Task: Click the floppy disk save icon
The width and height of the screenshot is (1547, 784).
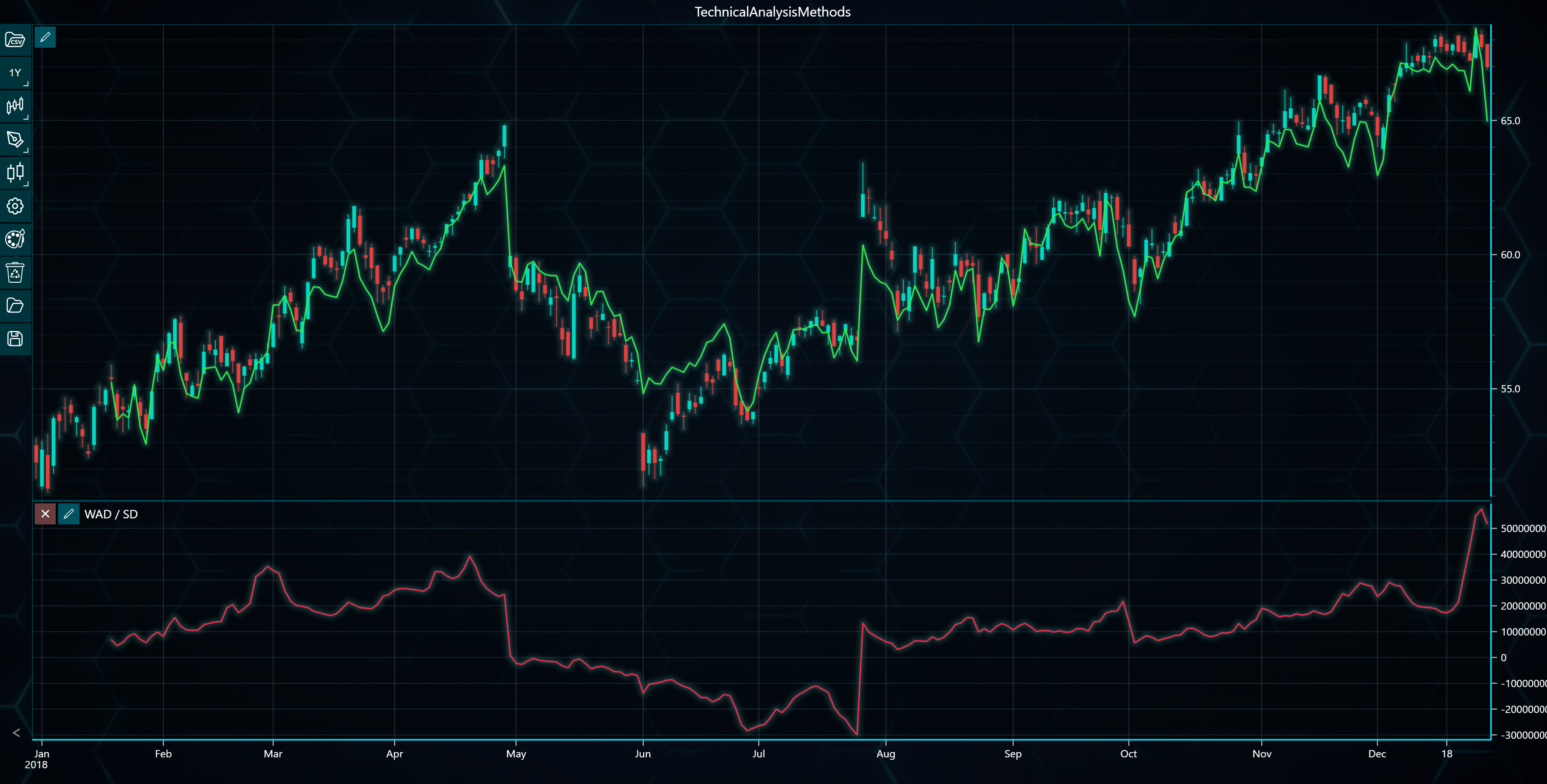Action: tap(15, 339)
